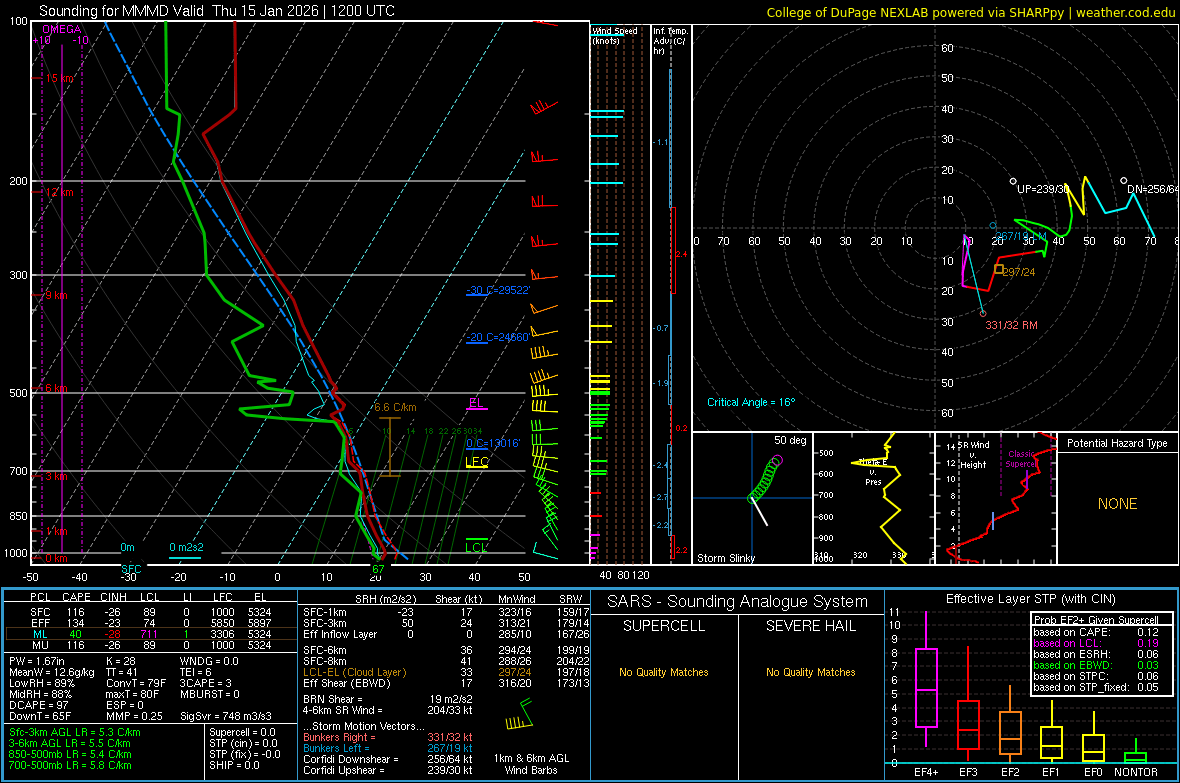Select the EFF parcel row
1180x783 pixels.
151,623
